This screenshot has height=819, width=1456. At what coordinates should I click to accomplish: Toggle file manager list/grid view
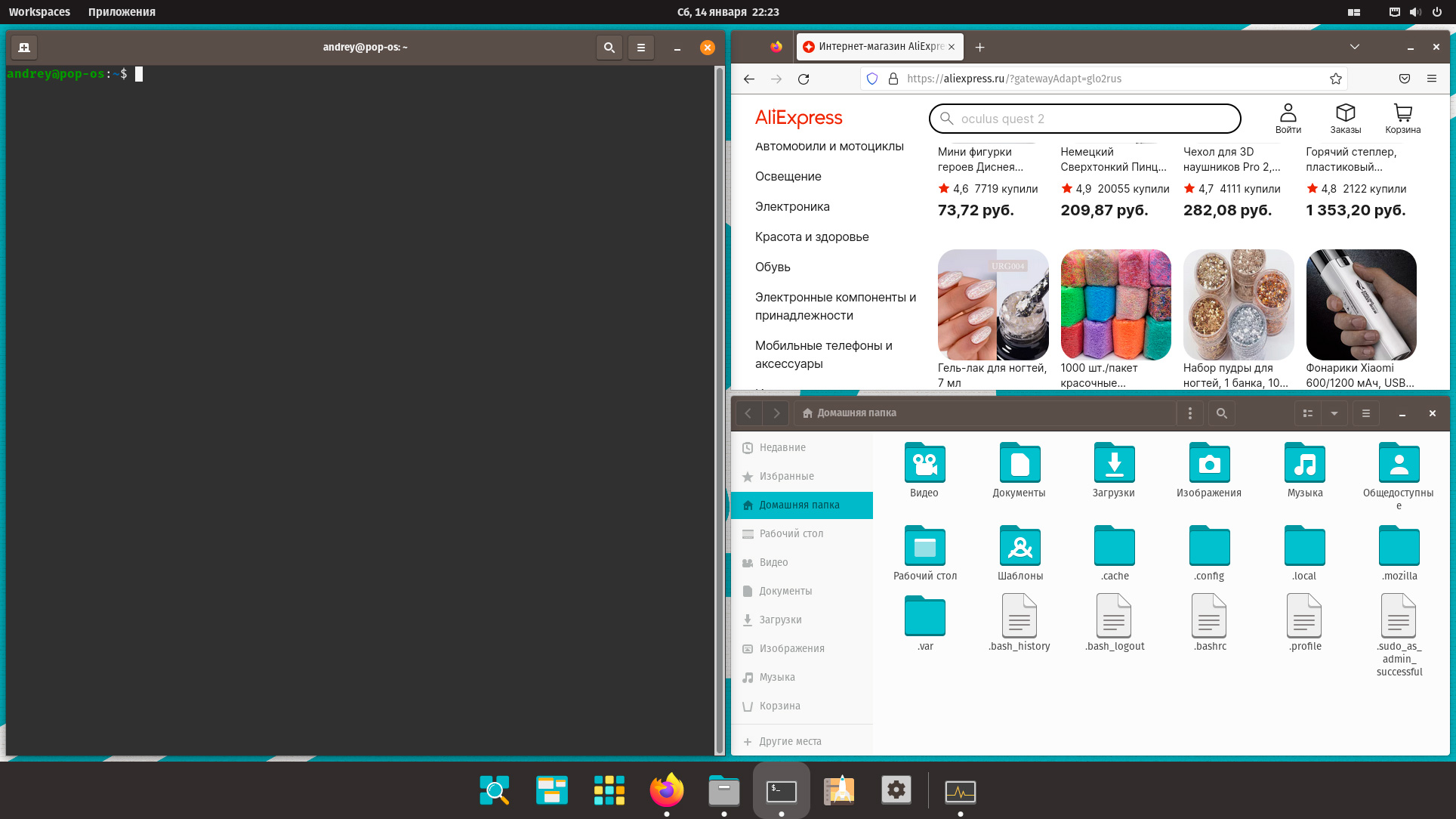(x=1308, y=413)
